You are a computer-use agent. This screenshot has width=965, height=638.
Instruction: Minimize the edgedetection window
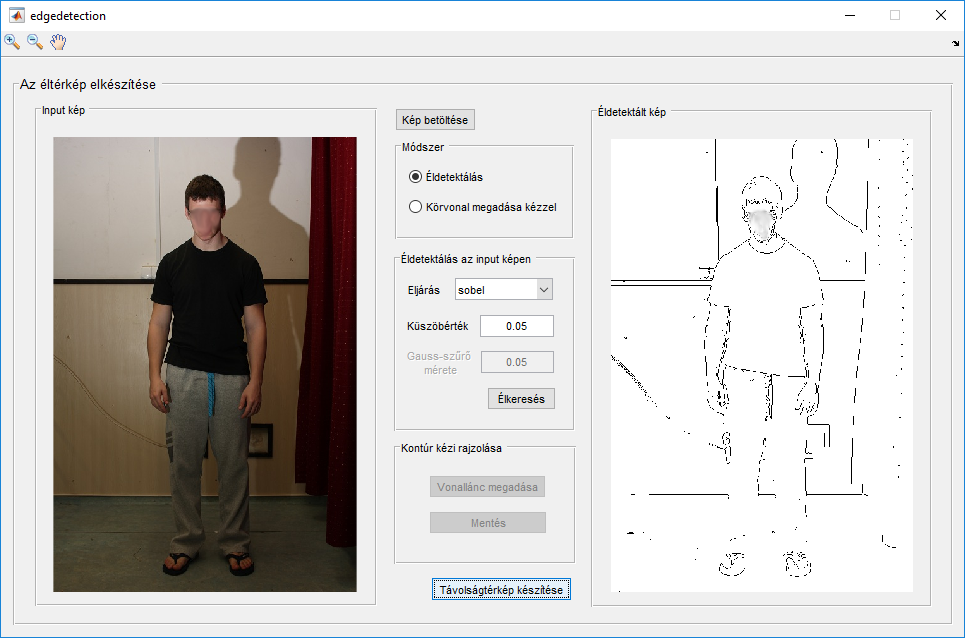(x=849, y=15)
